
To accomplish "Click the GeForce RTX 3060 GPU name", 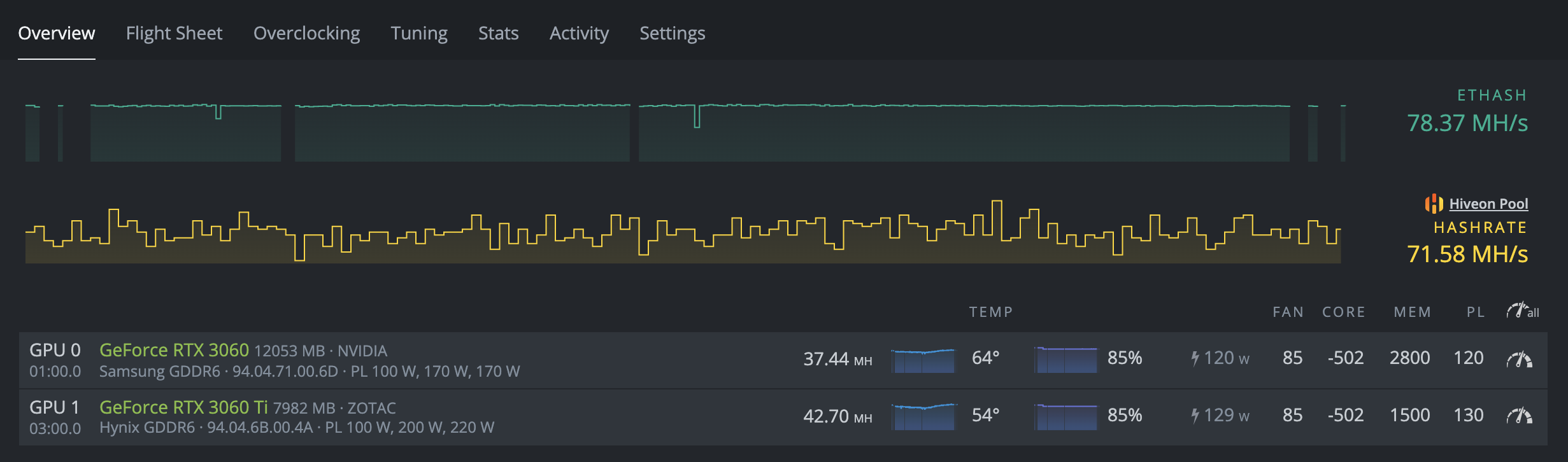I will pyautogui.click(x=174, y=350).
